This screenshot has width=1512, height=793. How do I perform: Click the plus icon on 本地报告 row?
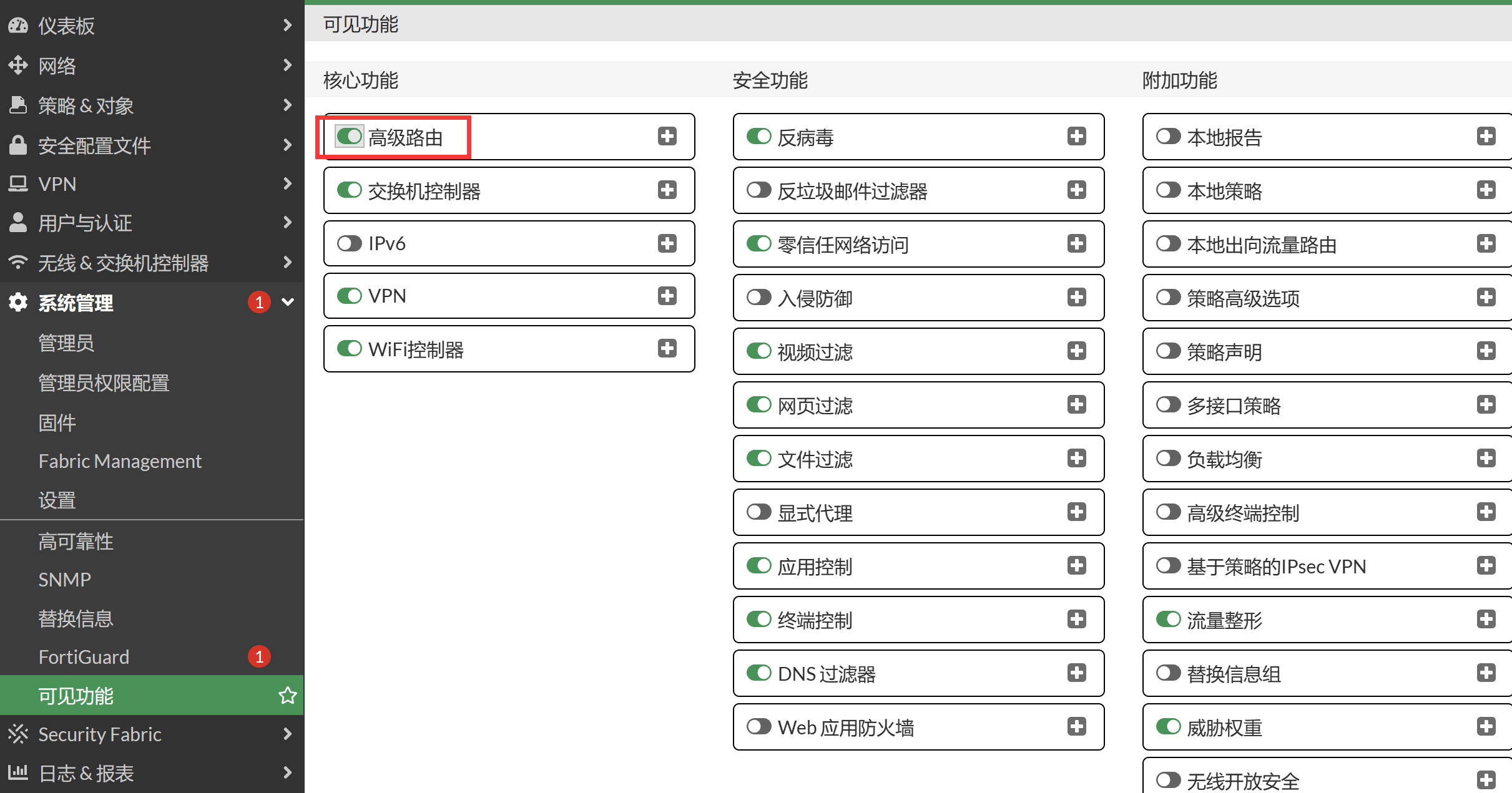[x=1486, y=136]
